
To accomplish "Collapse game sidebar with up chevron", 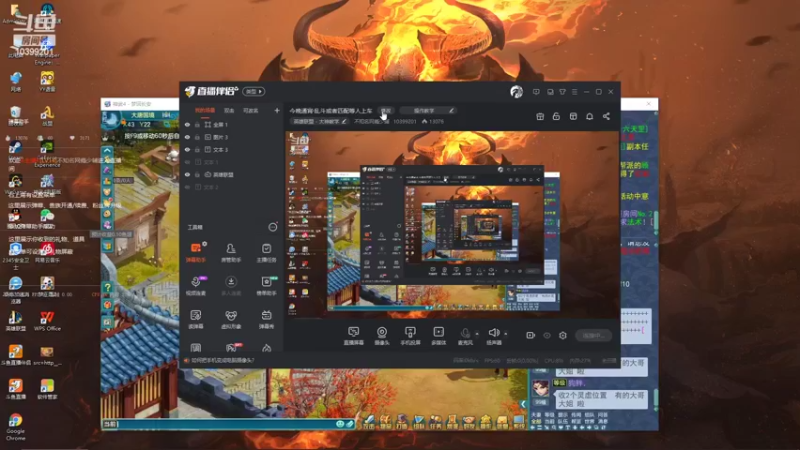I will tap(107, 151).
